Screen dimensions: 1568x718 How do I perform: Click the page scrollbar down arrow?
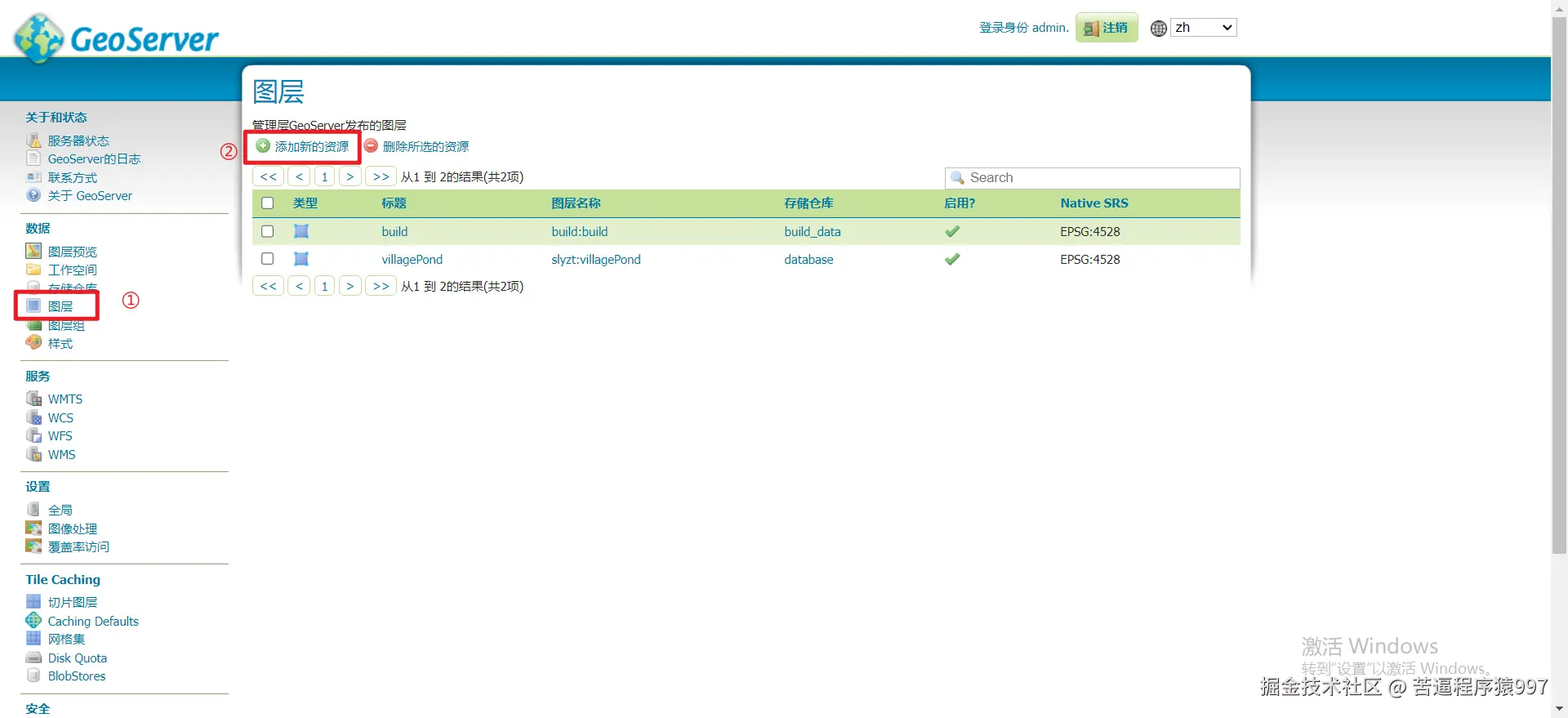coord(1559,709)
